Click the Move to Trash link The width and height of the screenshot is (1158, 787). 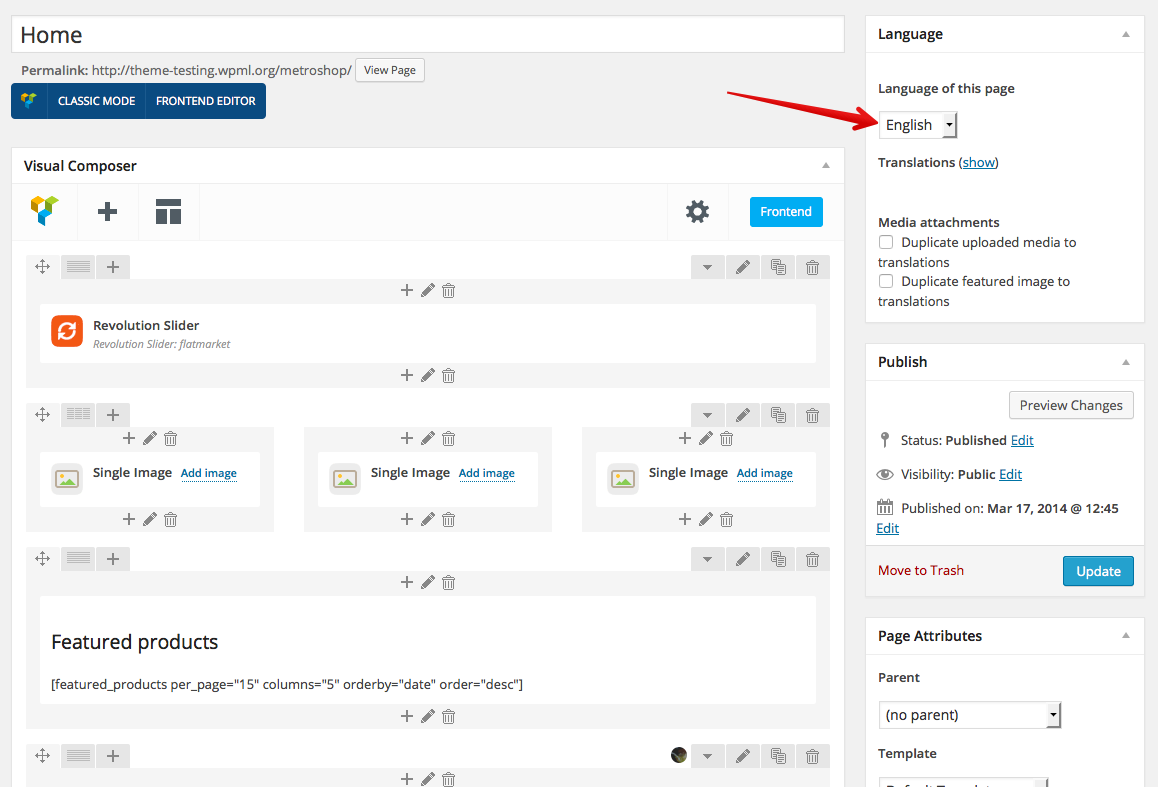click(x=920, y=570)
